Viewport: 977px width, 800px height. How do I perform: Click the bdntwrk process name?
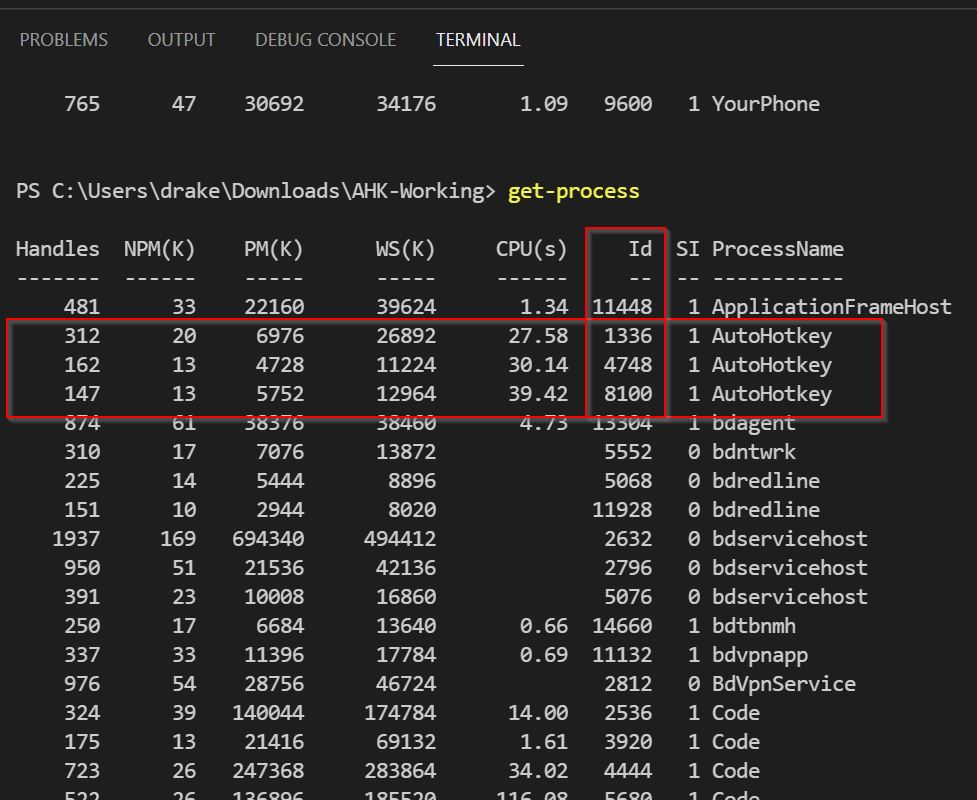[753, 452]
